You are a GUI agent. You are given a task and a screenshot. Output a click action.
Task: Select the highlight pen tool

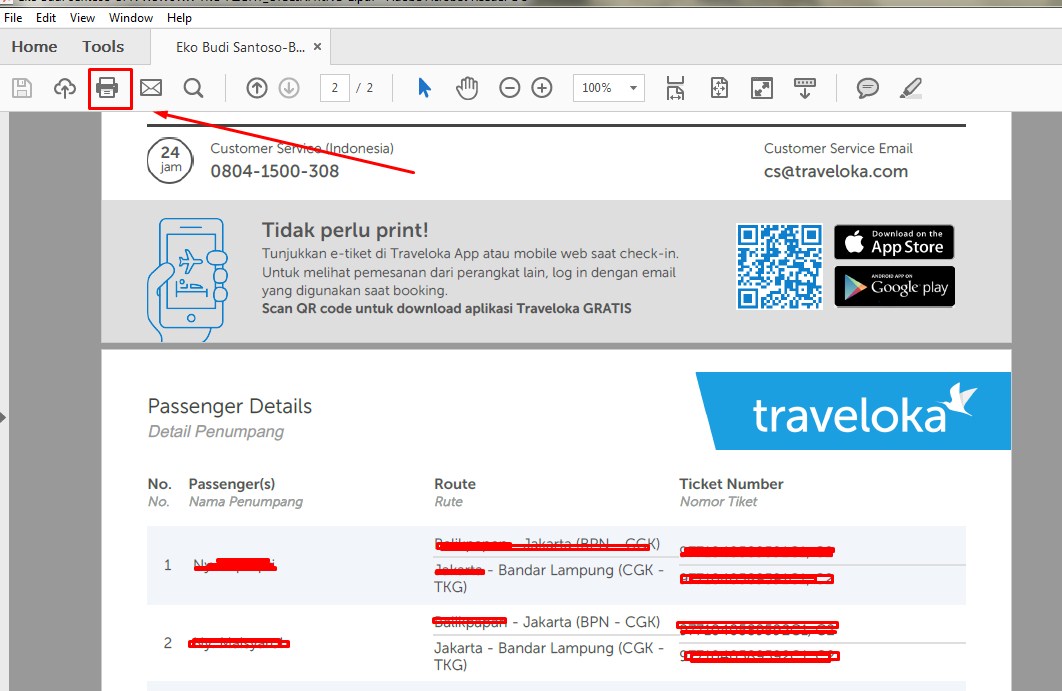(x=911, y=88)
